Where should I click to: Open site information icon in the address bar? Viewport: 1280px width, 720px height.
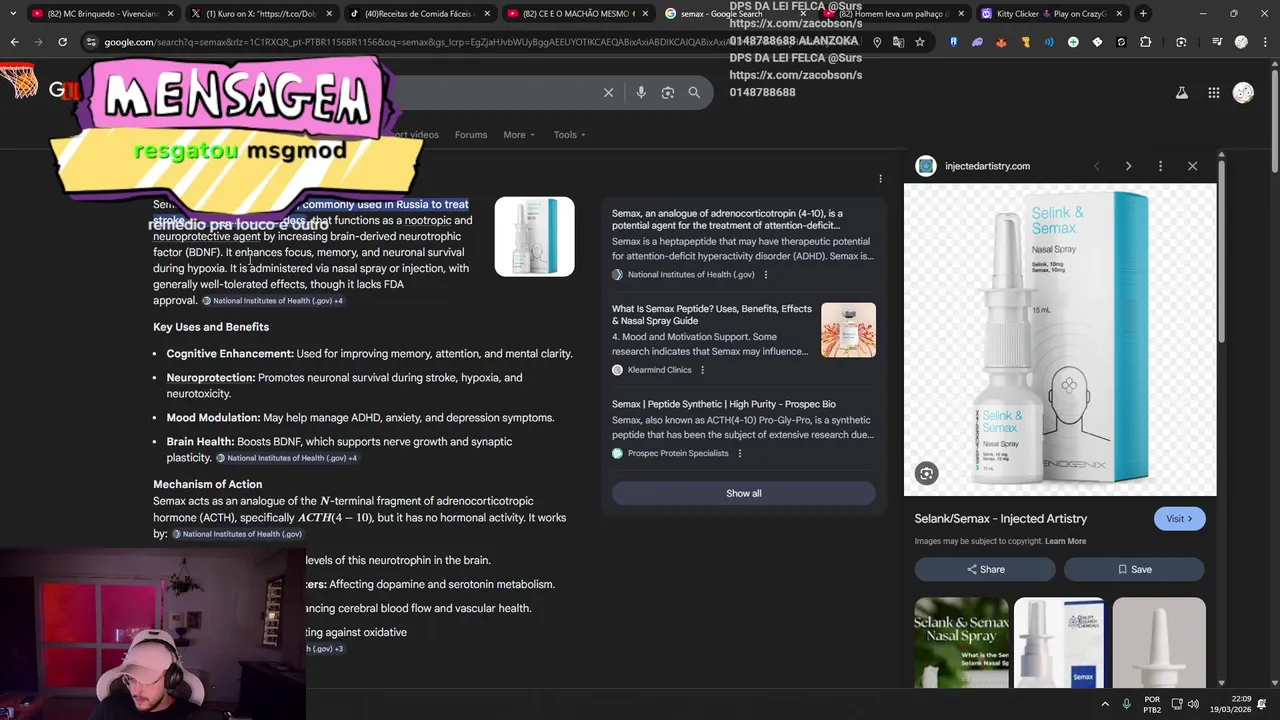91,42
